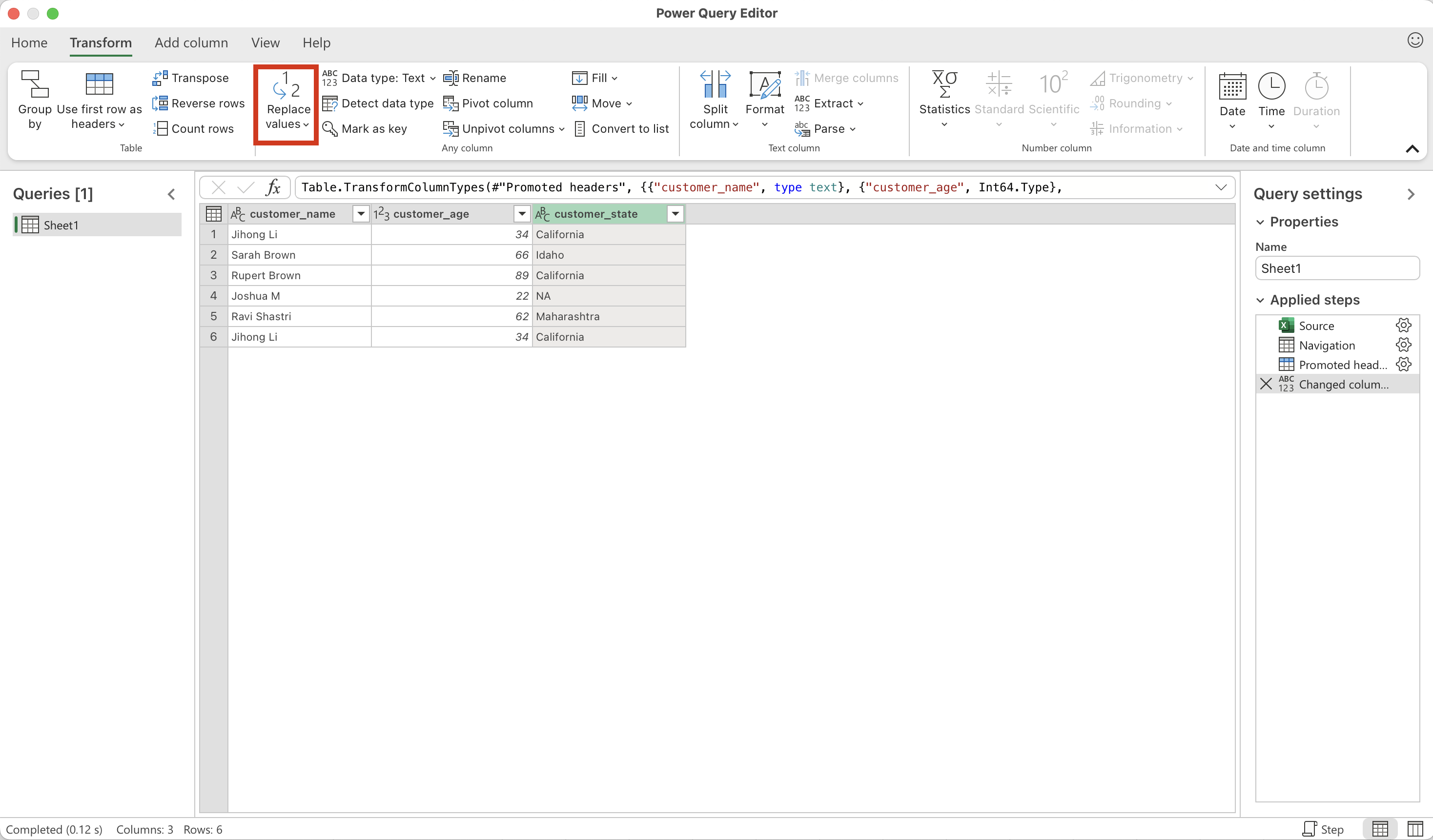
Task: Toggle schema view in status bar
Action: 1415,829
